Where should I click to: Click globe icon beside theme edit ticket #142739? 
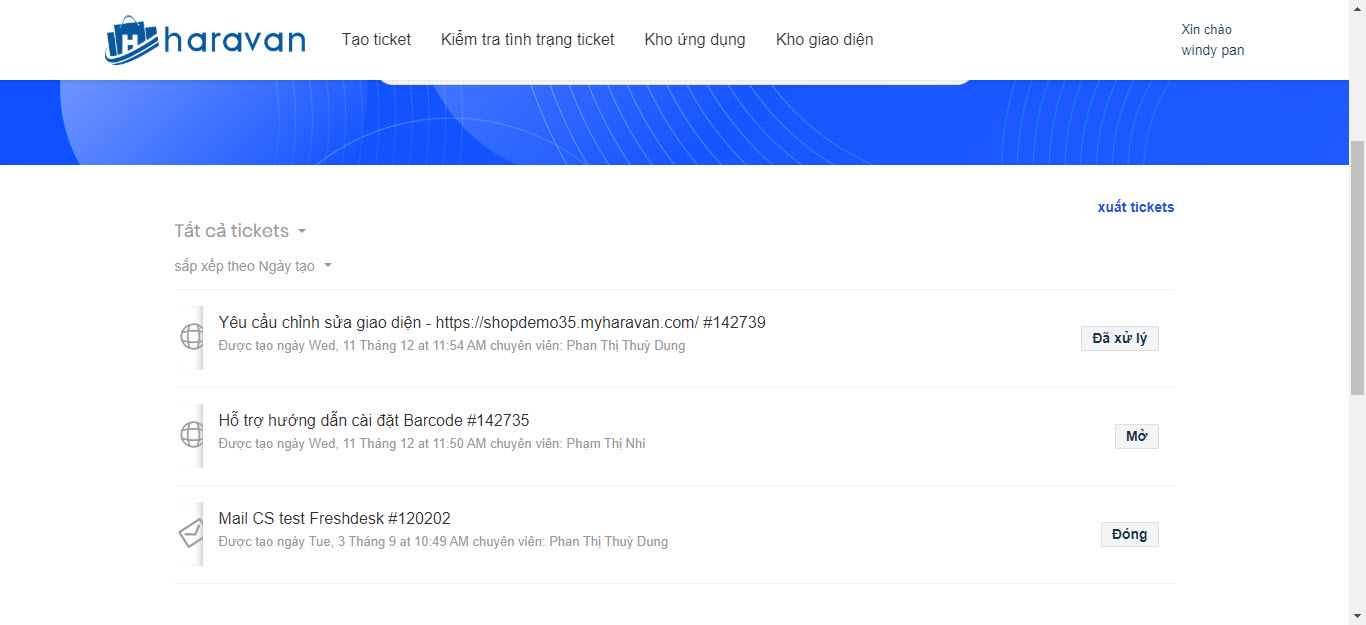coord(192,336)
